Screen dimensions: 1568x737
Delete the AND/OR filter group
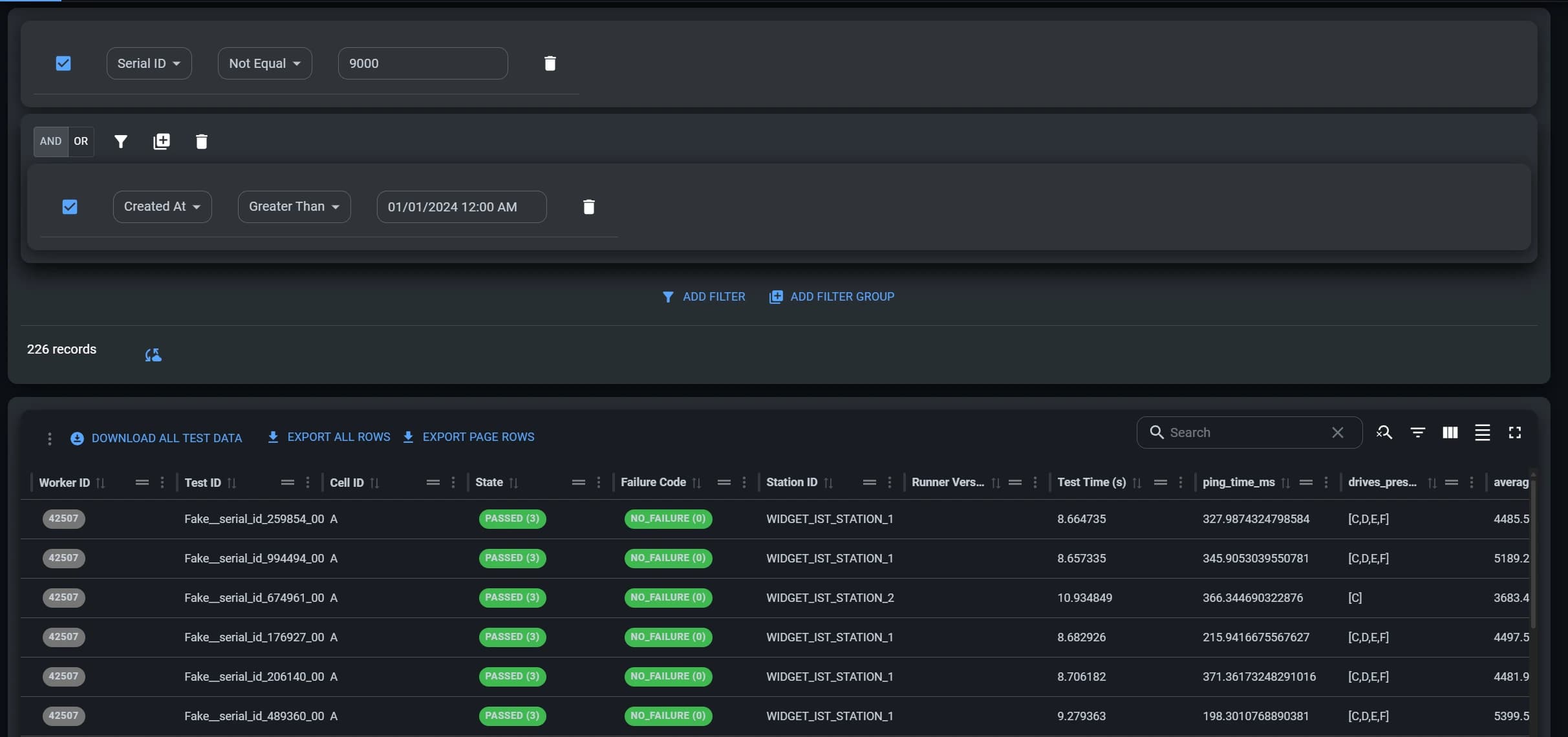201,142
